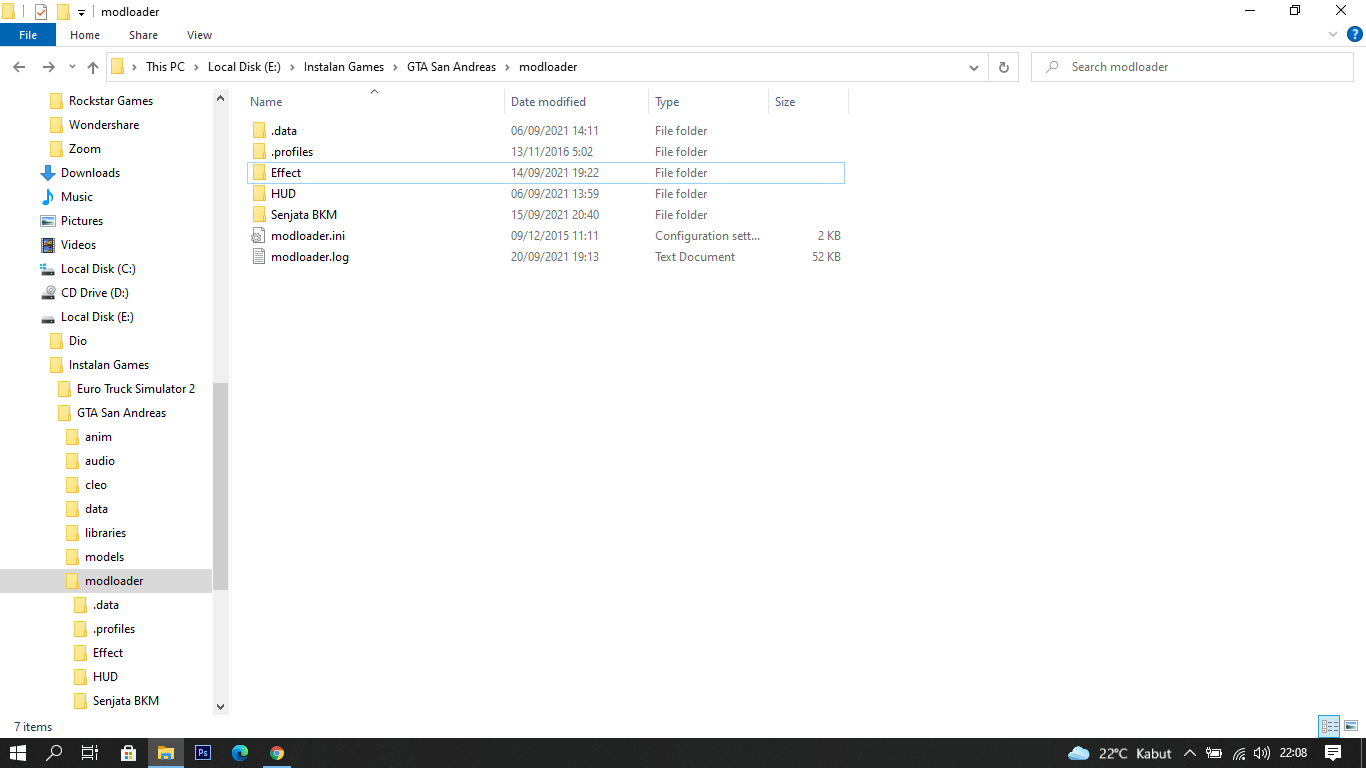Select the .profiles folder in the file list

(545, 152)
